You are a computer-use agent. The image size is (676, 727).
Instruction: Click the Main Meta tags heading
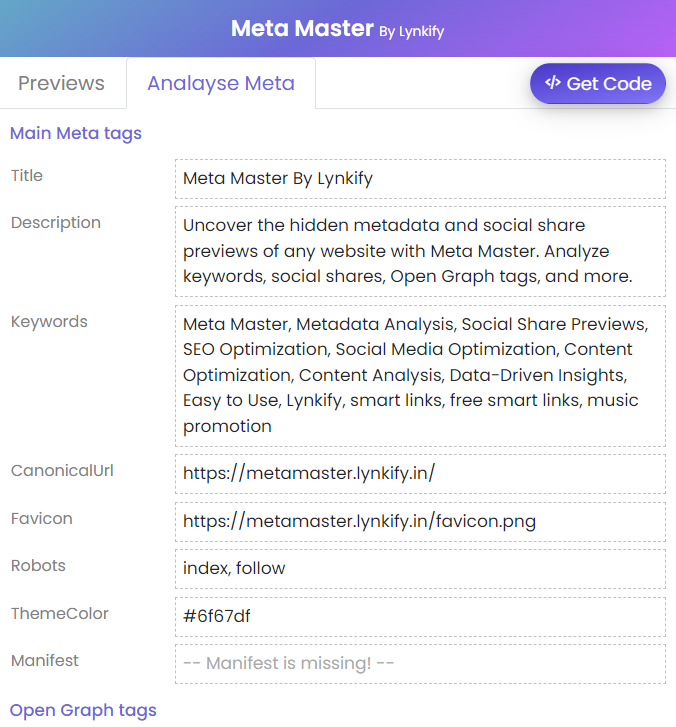tap(76, 133)
